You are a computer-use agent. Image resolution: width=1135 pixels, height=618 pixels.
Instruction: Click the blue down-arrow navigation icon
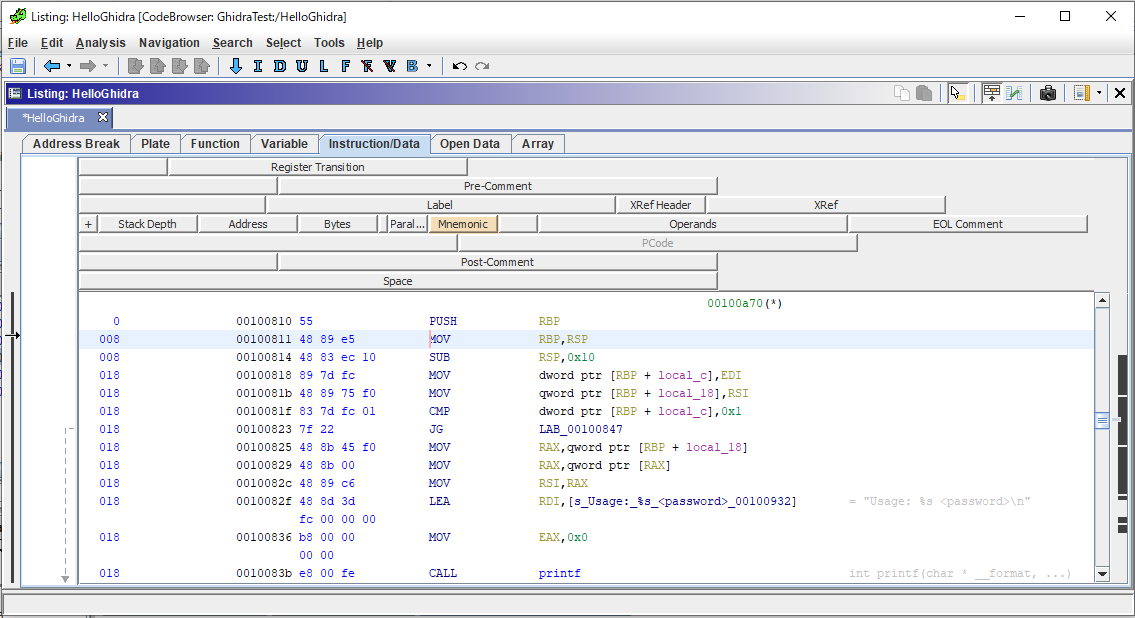tap(236, 66)
